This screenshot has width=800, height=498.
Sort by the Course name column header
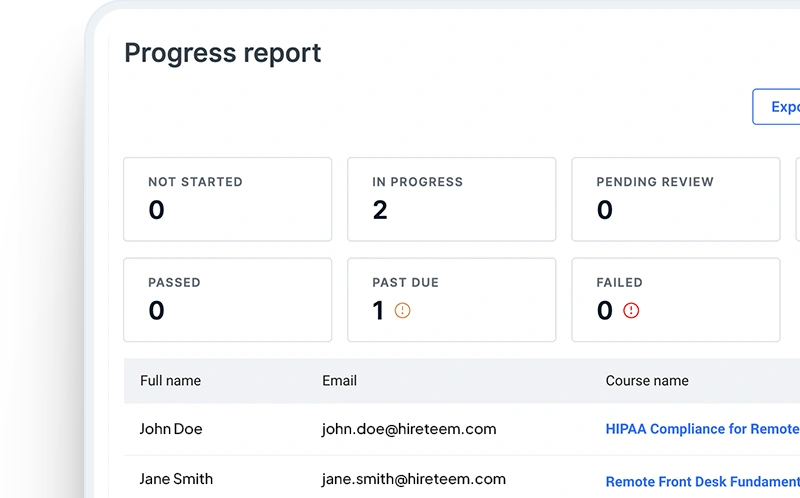646,381
